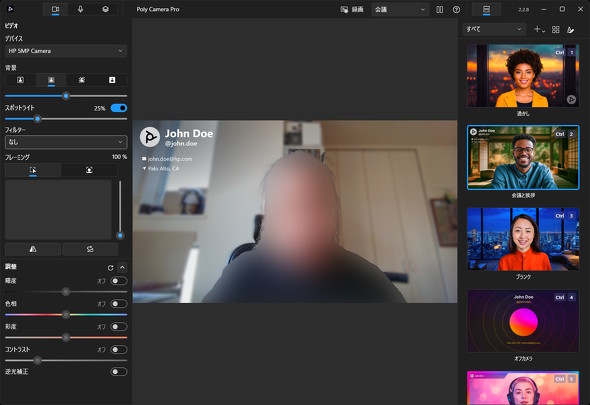Screen dimensions: 590x405
Task: Enable the コントラスト contrast toggle
Action: 119,350
